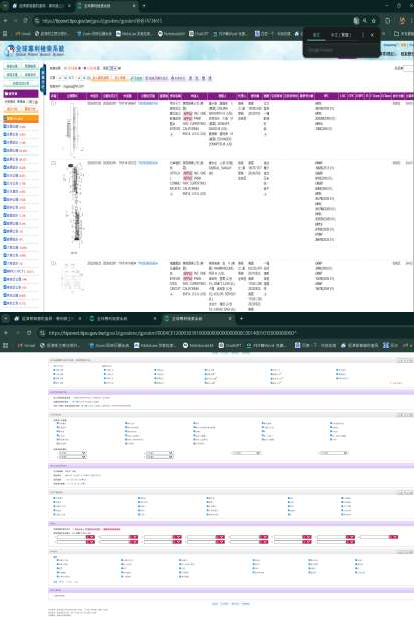Collapse the left sidebar using blue handle
This screenshot has width=414, height=618.
tap(43, 79)
